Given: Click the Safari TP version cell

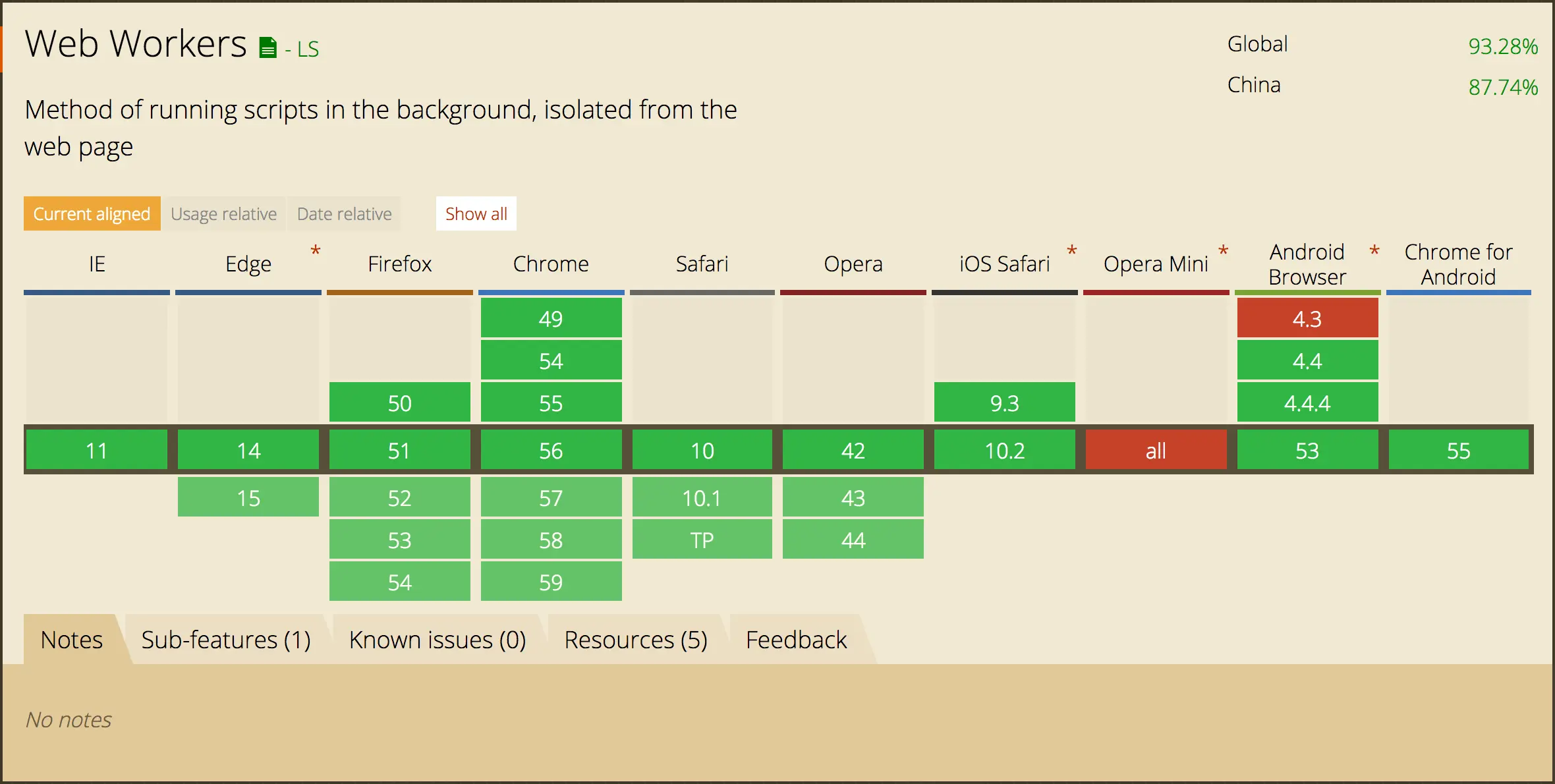Looking at the screenshot, I should (702, 540).
